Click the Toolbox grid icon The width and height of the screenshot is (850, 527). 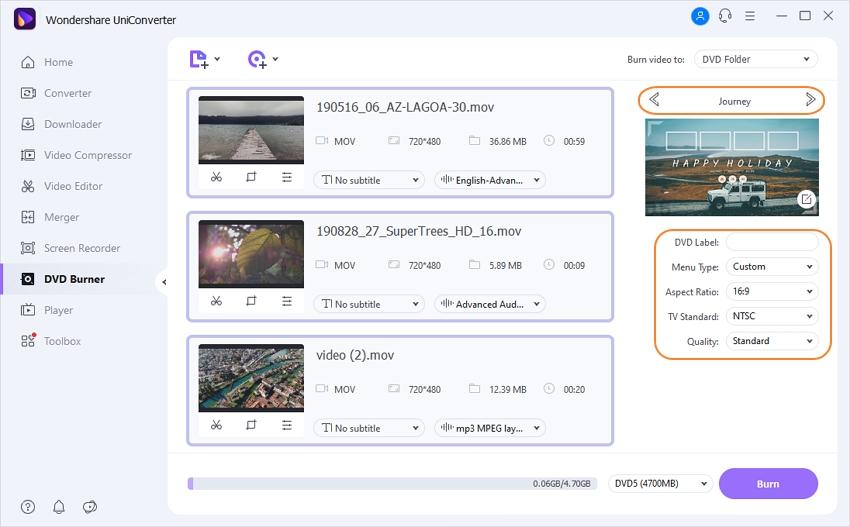[28, 341]
